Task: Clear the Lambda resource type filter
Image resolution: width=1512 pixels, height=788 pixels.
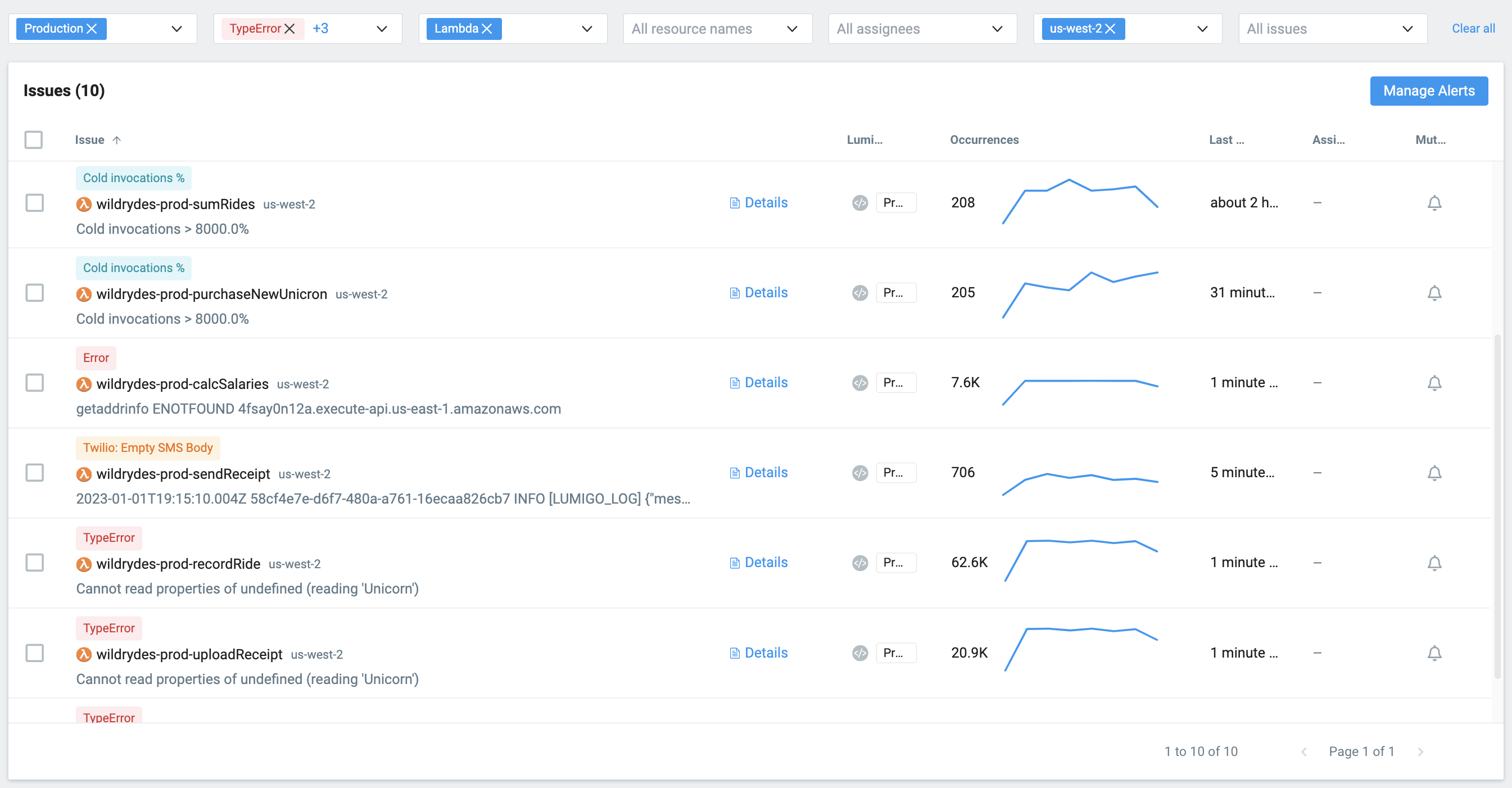Action: pyautogui.click(x=487, y=29)
